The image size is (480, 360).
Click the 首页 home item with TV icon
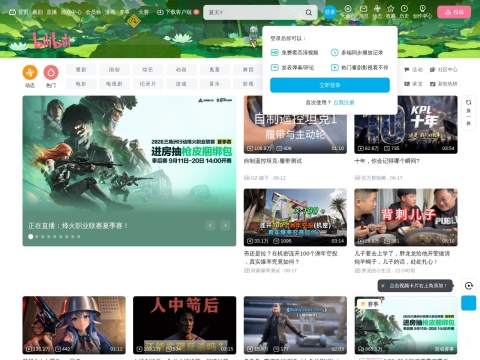coord(18,12)
